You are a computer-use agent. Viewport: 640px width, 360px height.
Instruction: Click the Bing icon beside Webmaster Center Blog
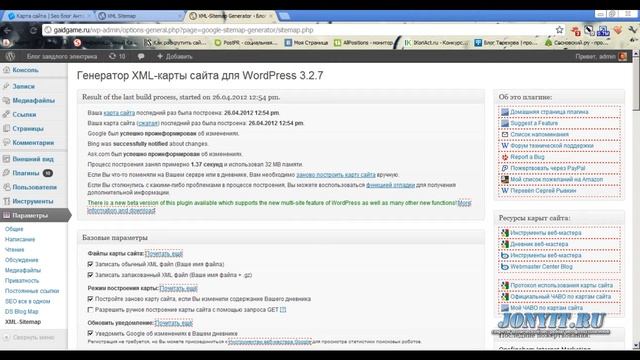pos(505,267)
